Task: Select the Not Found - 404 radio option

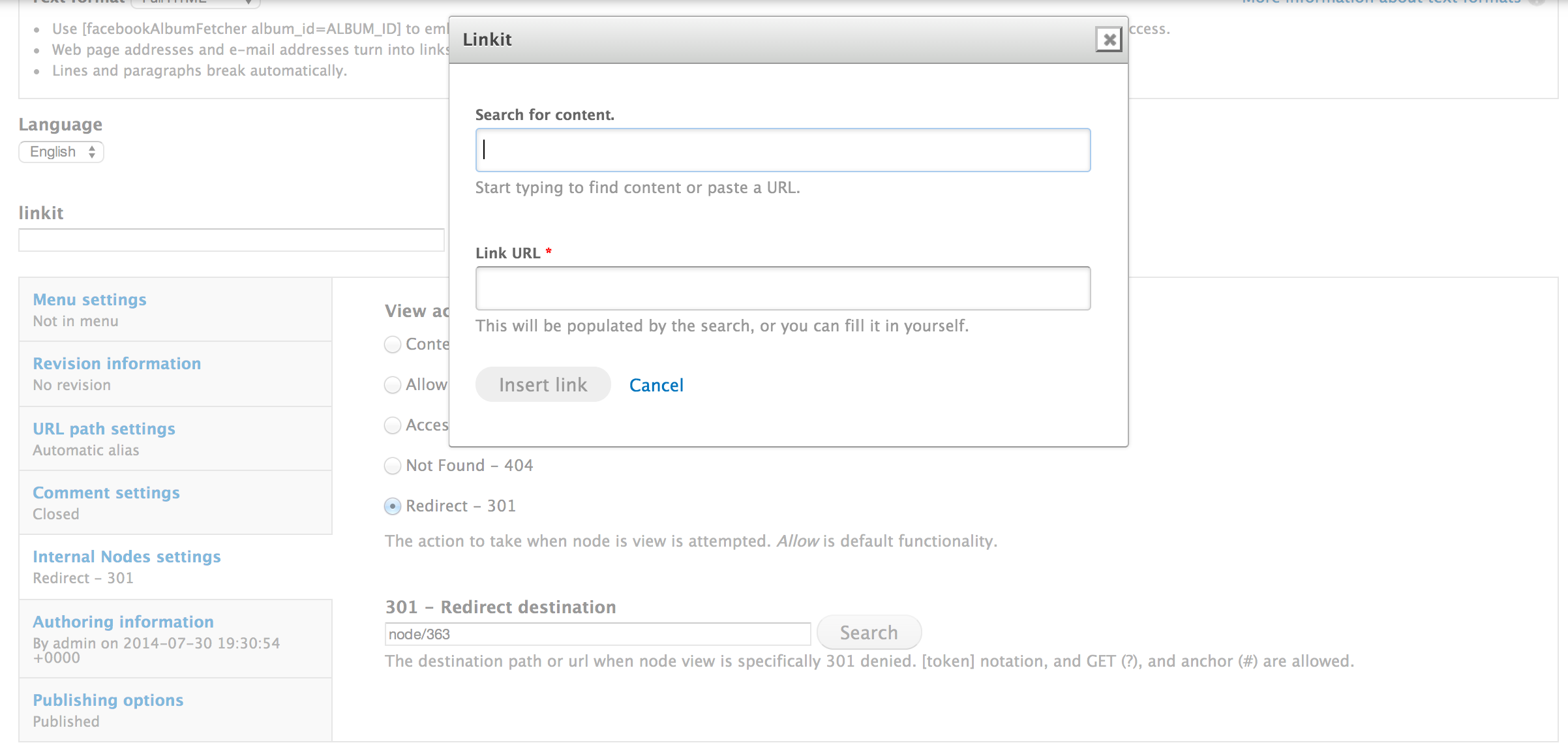Action: click(393, 466)
